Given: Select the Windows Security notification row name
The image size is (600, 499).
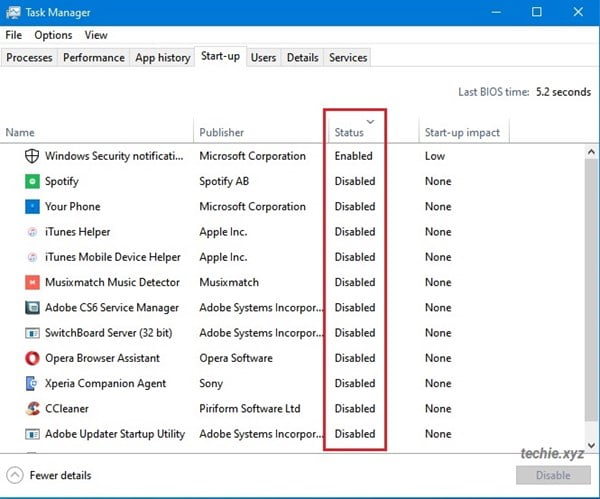Looking at the screenshot, I should [x=114, y=156].
